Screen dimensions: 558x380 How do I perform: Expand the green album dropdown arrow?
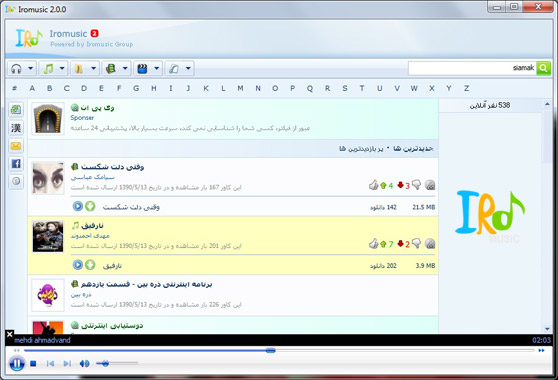125,68
